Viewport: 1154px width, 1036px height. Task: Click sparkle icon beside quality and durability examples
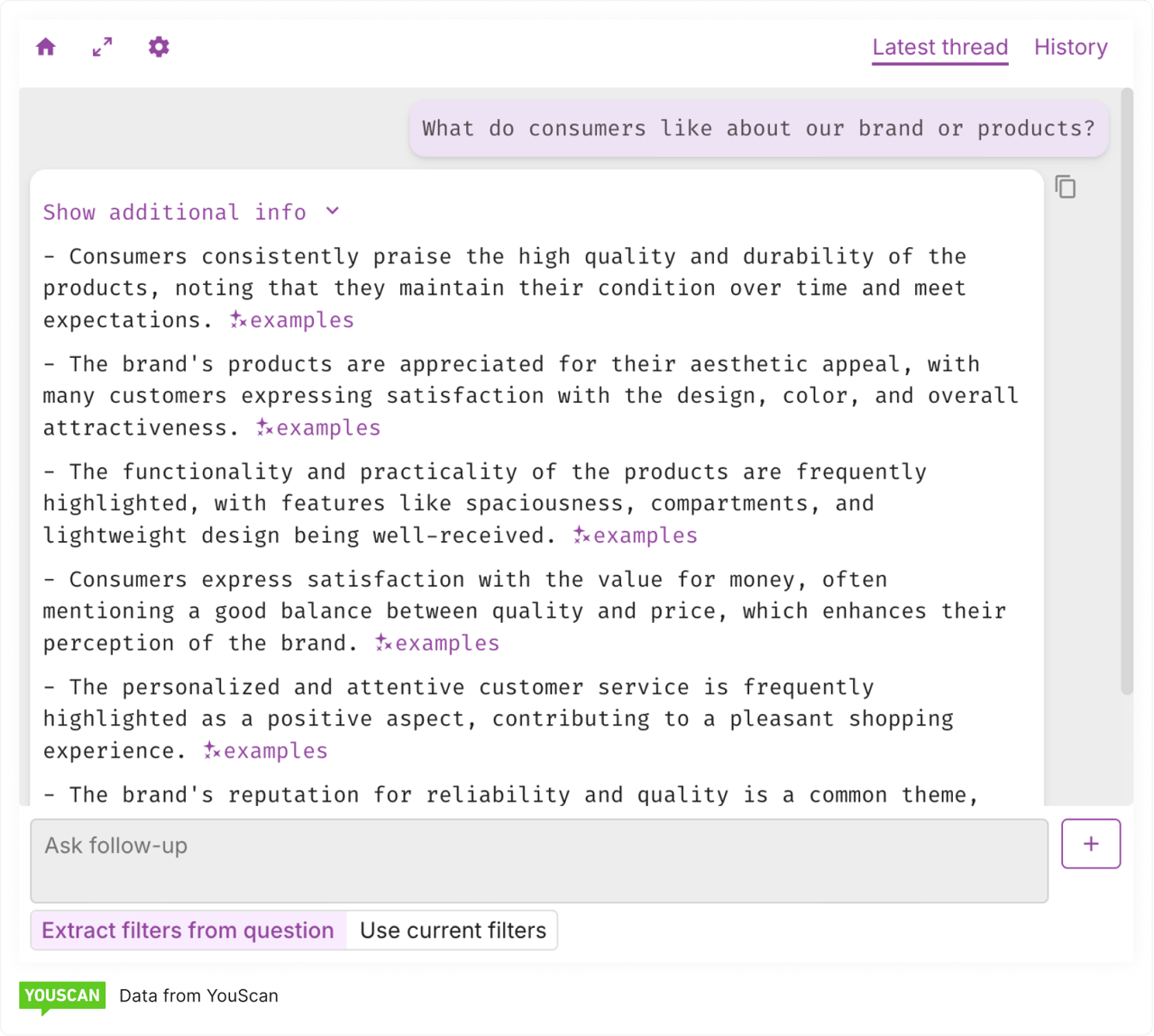238,320
